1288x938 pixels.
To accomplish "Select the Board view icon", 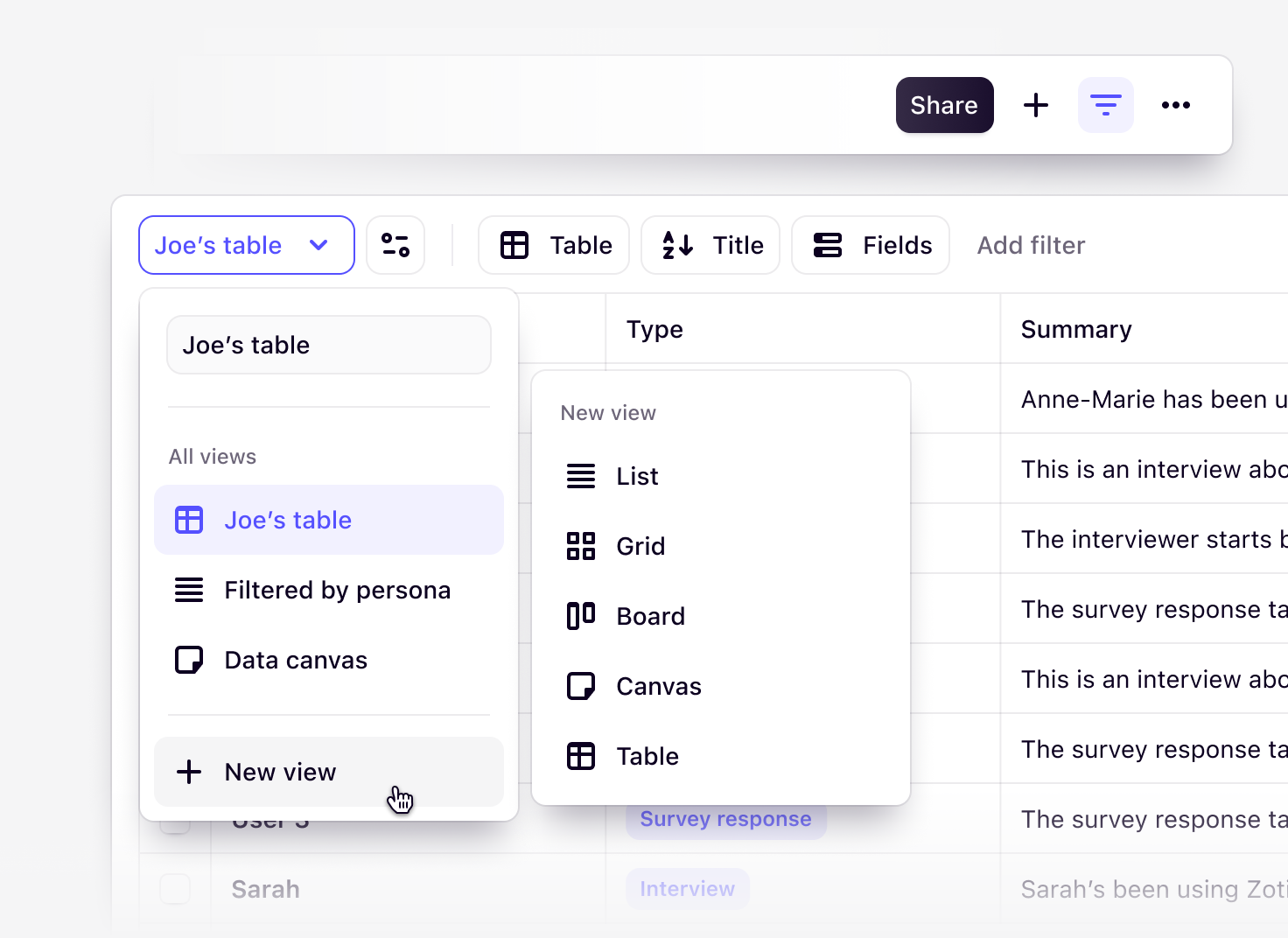I will (x=580, y=615).
